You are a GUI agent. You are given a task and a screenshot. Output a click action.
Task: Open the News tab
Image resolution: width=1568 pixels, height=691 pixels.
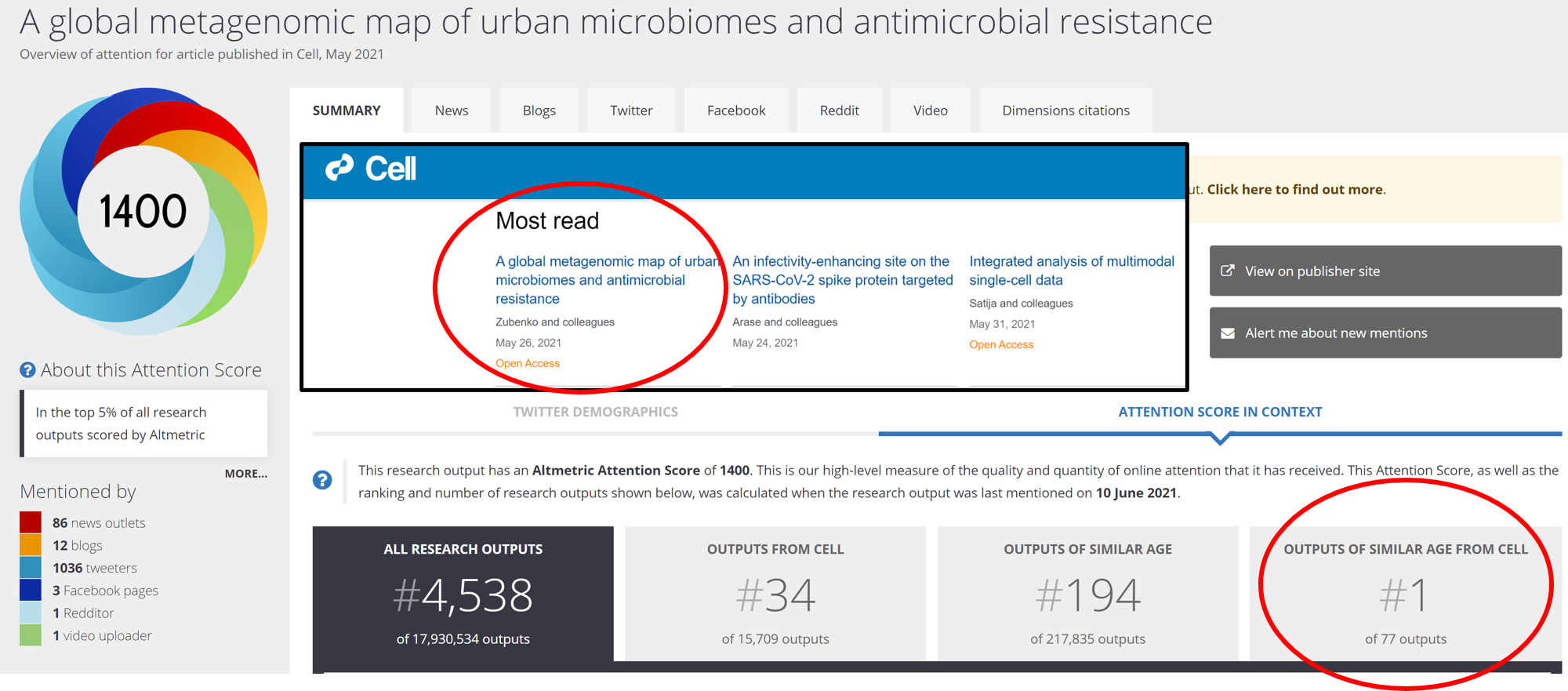(x=452, y=111)
